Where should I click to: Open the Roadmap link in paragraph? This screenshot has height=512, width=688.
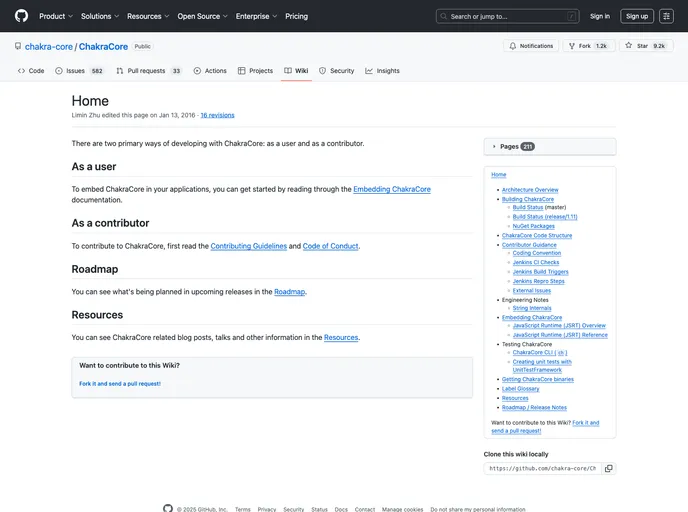click(290, 292)
